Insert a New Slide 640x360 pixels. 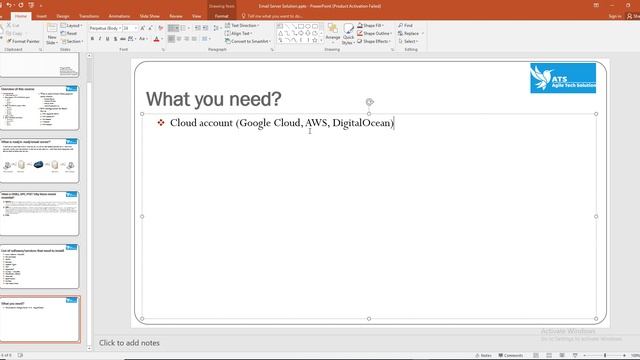point(52,34)
